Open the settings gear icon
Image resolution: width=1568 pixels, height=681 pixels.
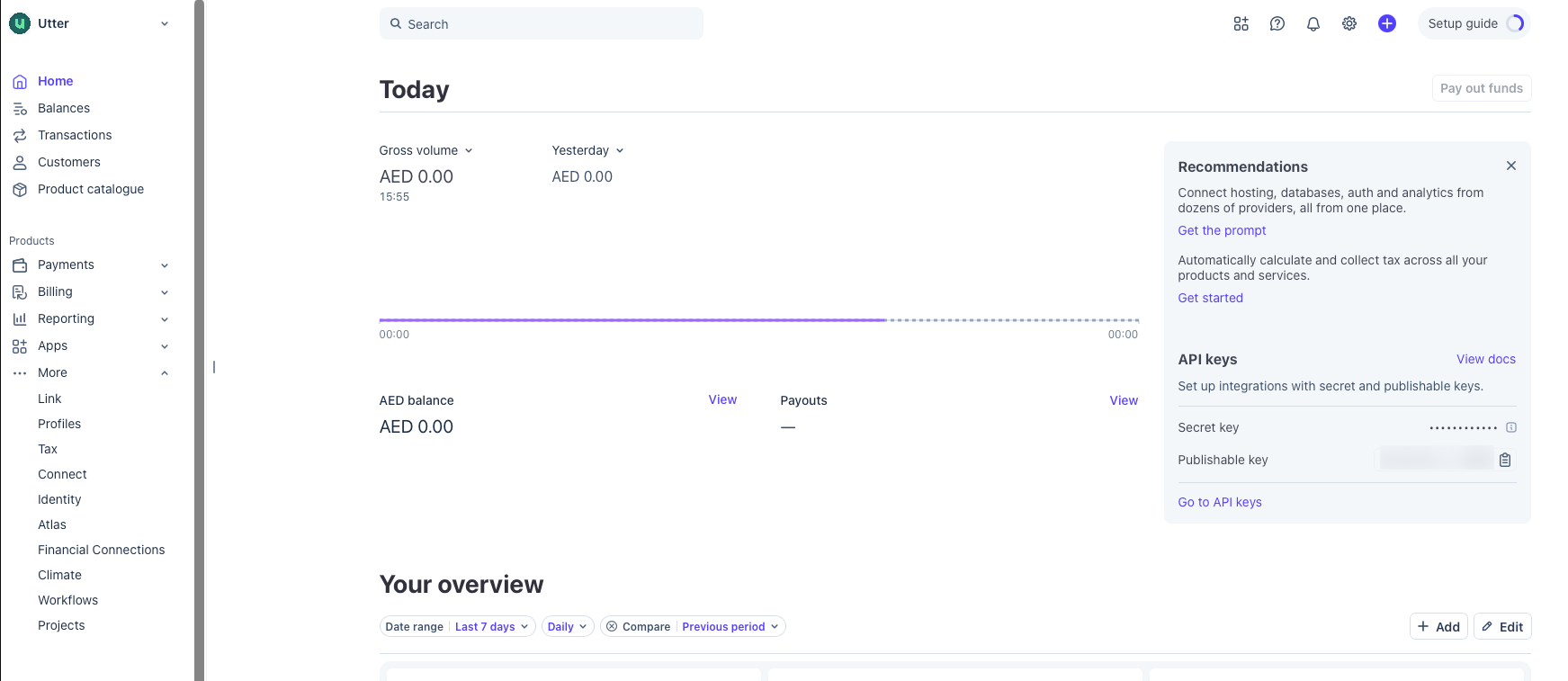coord(1348,23)
